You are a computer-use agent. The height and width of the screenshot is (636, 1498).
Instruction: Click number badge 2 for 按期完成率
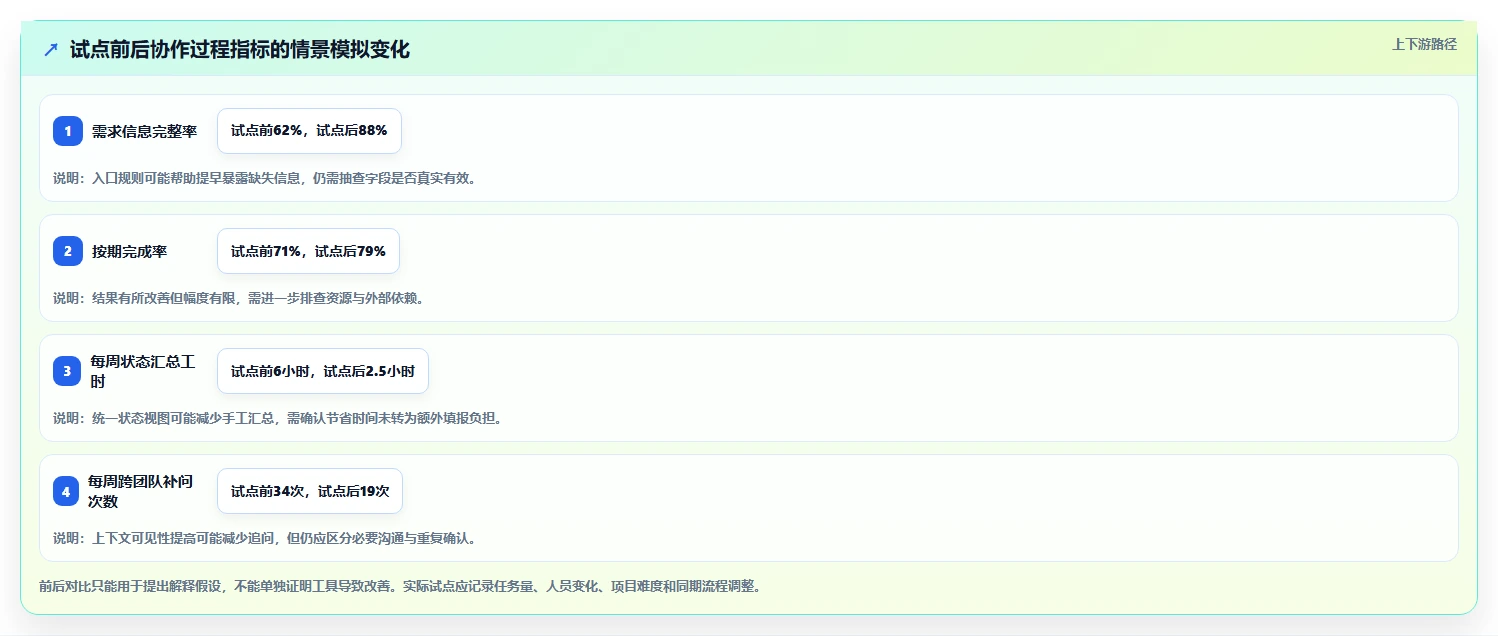(x=68, y=251)
